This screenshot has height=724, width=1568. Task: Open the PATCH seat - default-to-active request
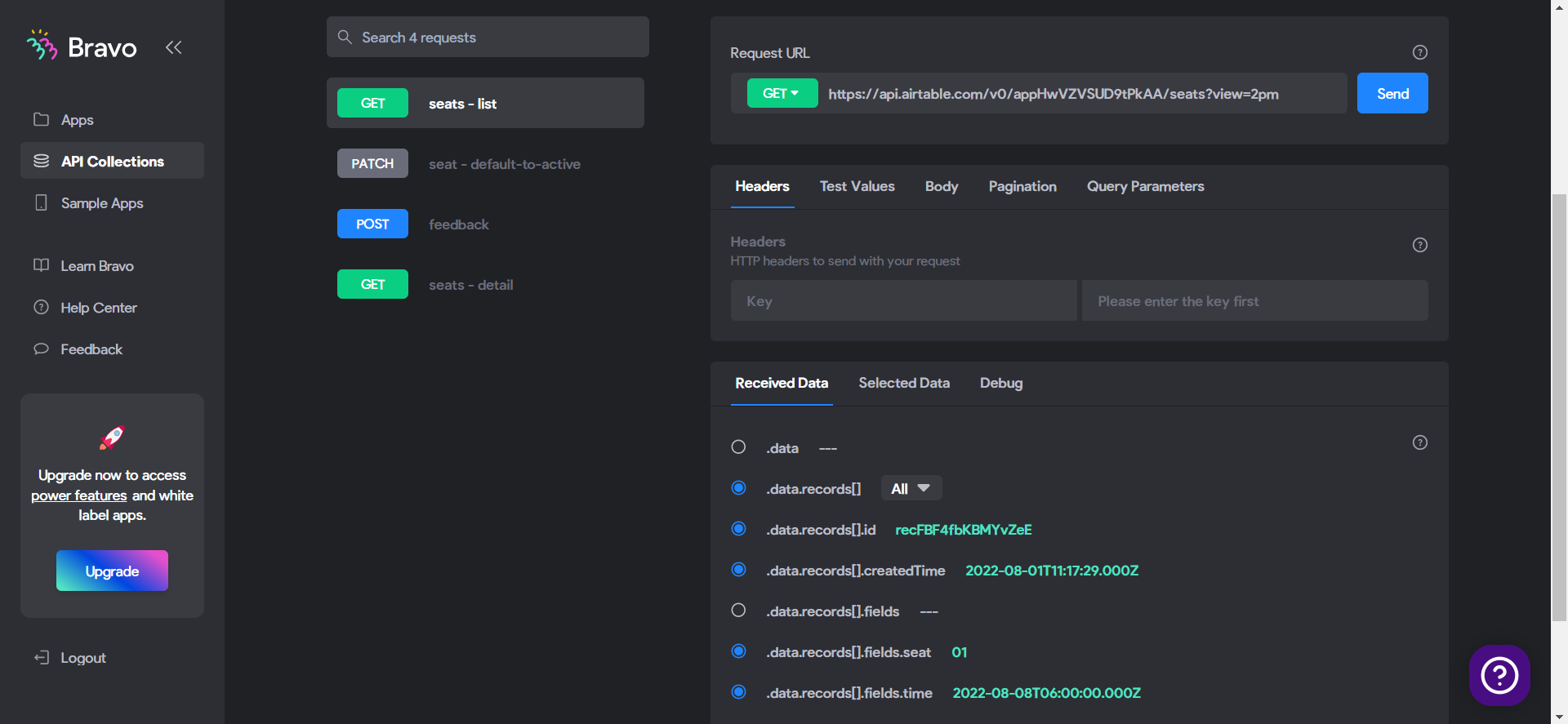click(485, 163)
